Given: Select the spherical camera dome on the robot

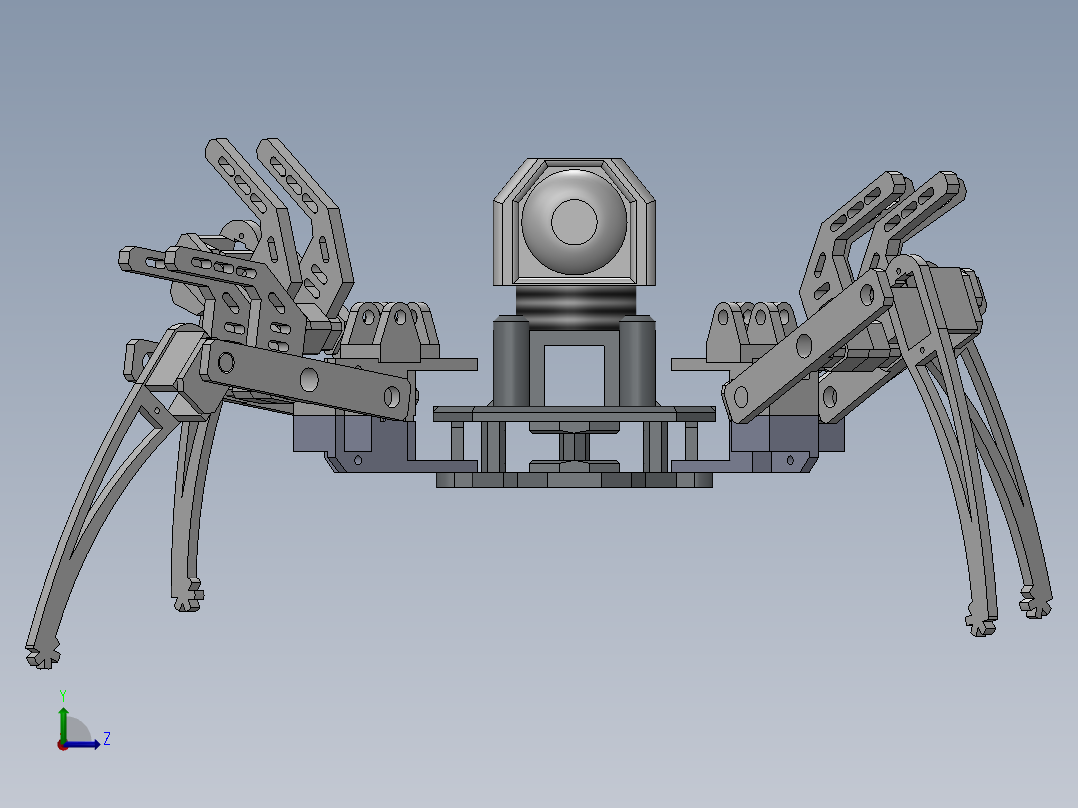Looking at the screenshot, I should [574, 221].
